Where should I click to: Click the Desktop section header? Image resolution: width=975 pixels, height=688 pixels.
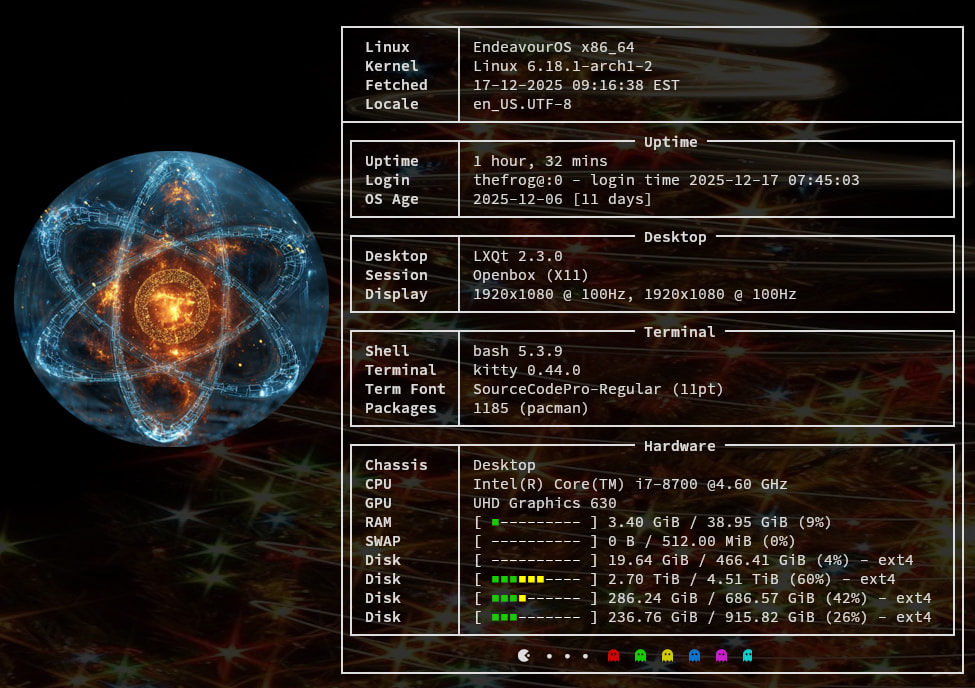pos(675,237)
